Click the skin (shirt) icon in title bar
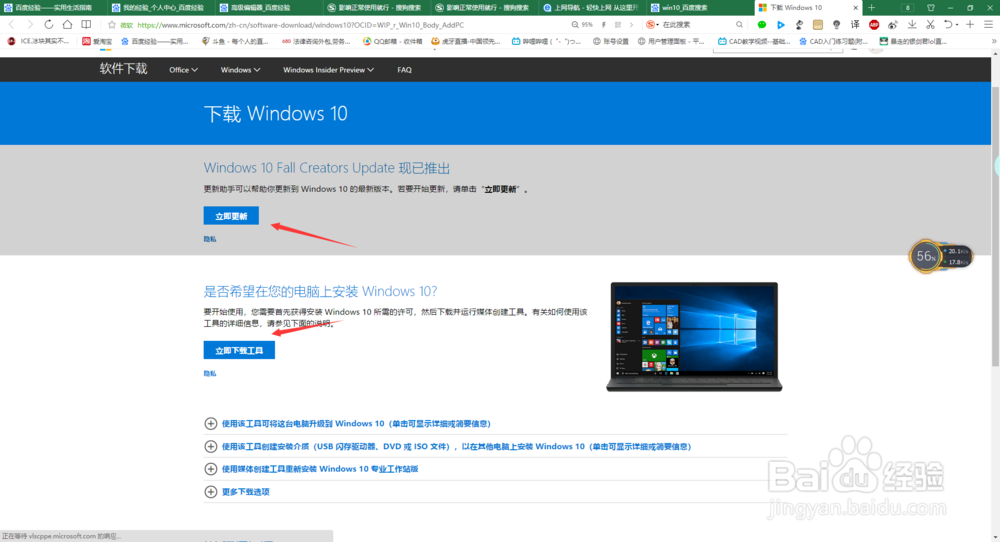Screen dimensions: 1000x542 pyautogui.click(x=930, y=8)
